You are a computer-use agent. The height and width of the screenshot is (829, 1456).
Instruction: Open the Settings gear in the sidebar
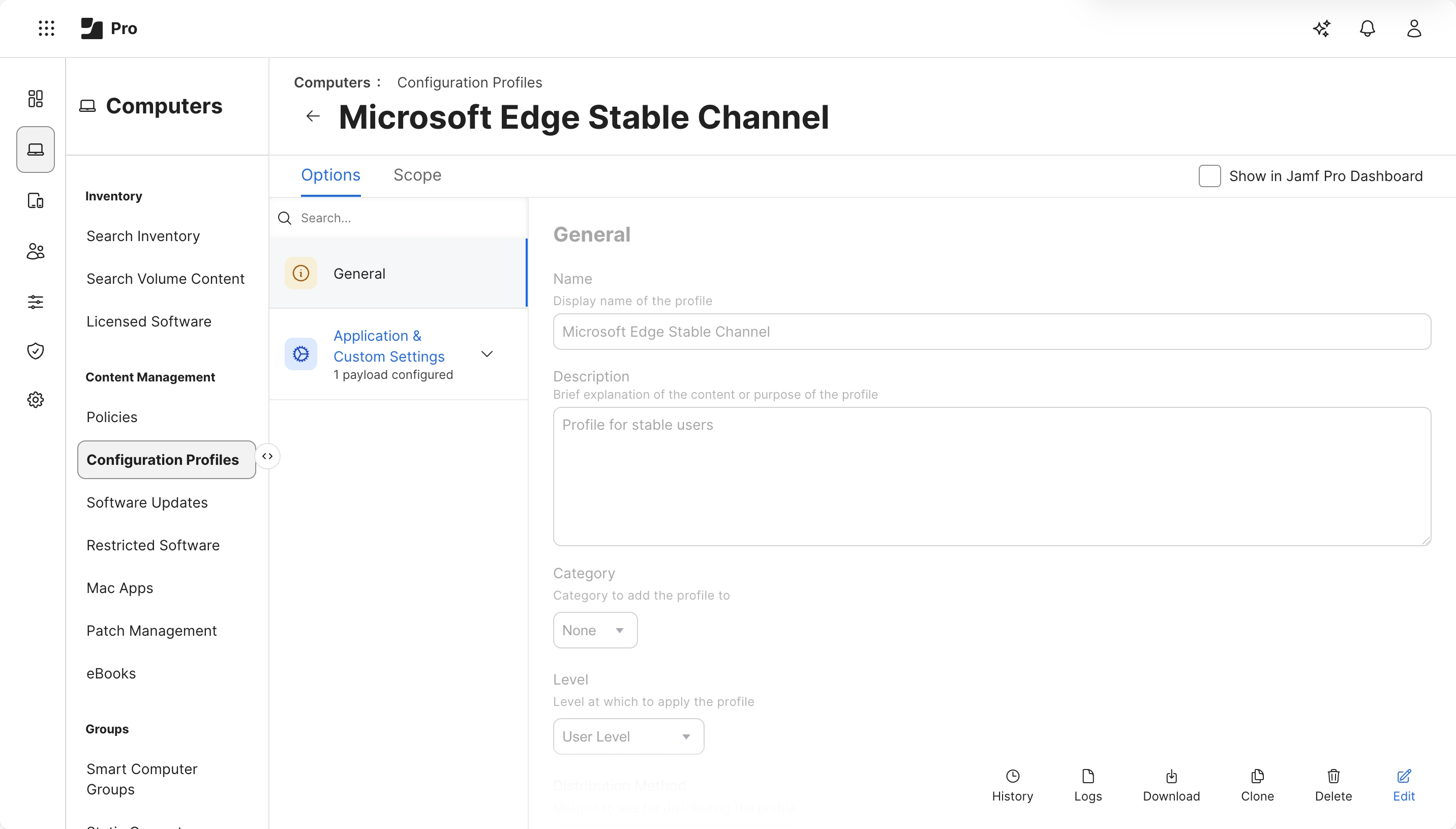pyautogui.click(x=35, y=399)
